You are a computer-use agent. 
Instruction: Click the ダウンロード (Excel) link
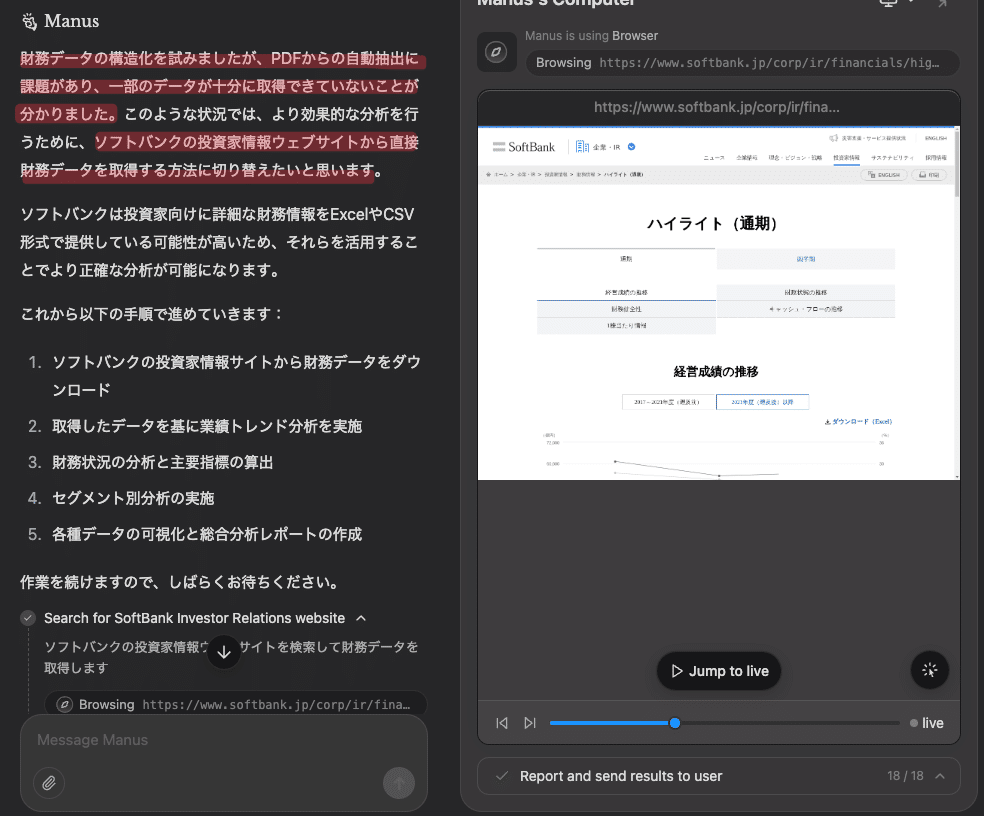pos(857,422)
